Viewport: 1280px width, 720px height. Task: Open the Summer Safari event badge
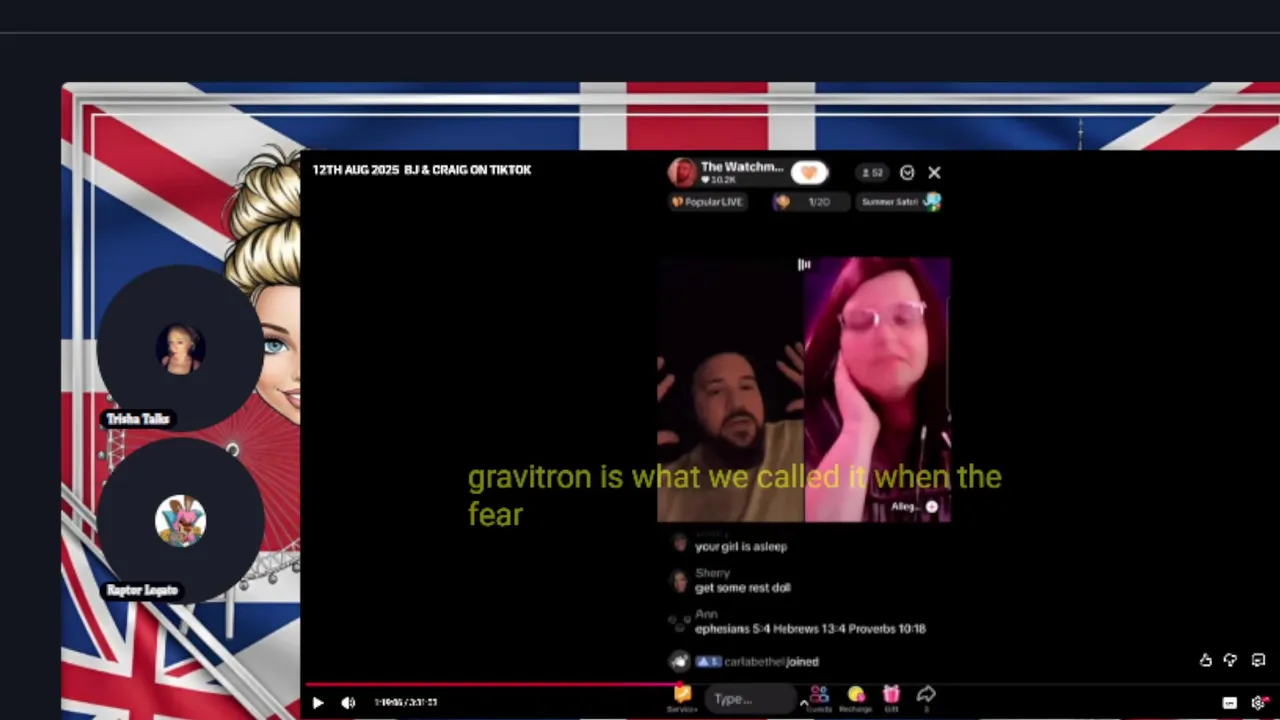(x=901, y=202)
